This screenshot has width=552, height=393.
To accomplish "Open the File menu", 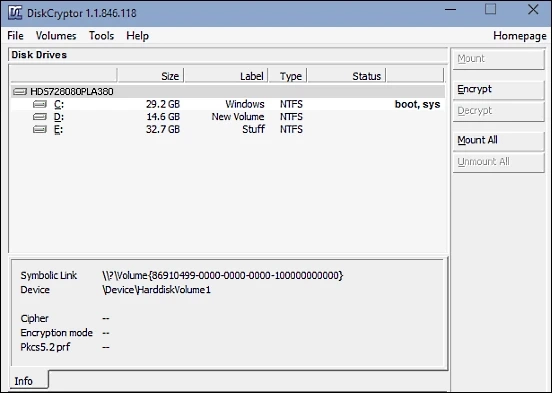I will tap(15, 36).
